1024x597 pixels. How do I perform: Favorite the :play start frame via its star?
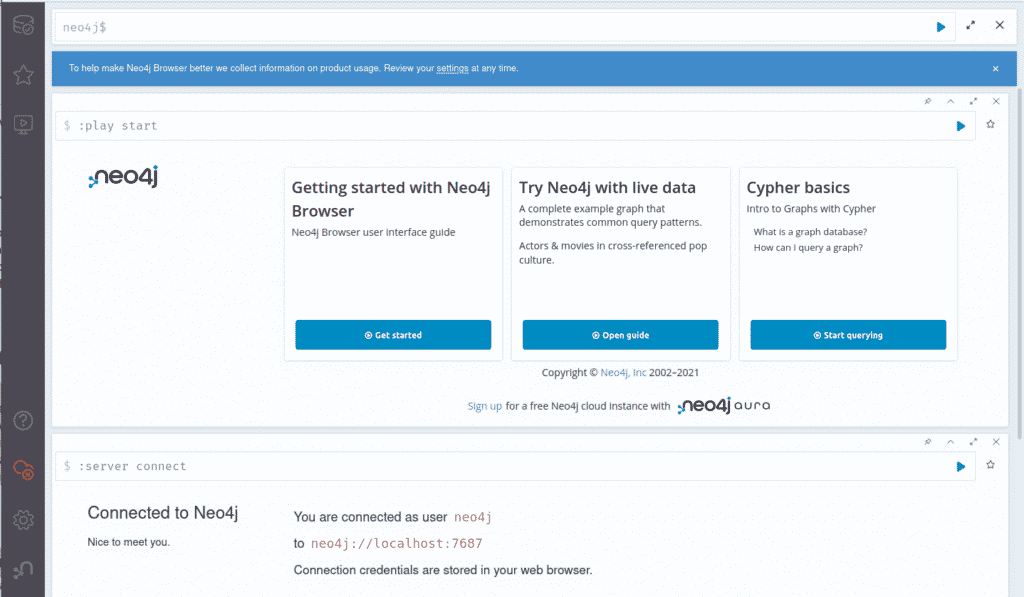coord(990,123)
